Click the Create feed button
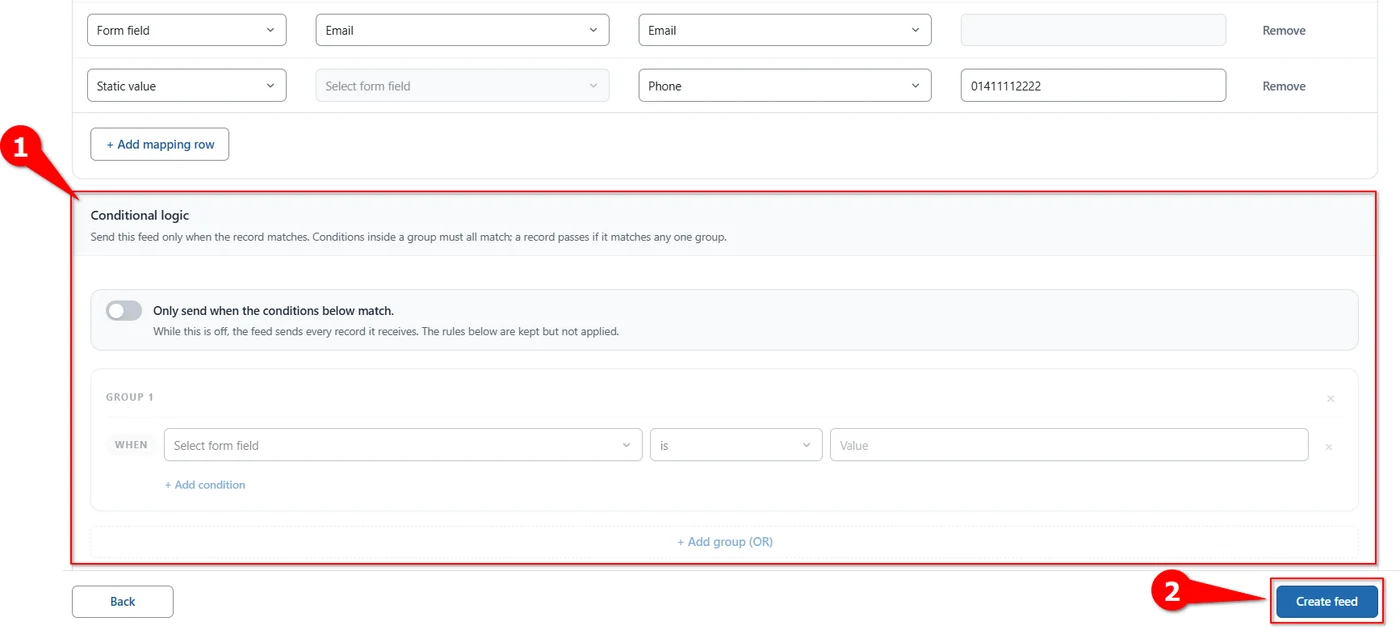The width and height of the screenshot is (1400, 630). [1327, 601]
